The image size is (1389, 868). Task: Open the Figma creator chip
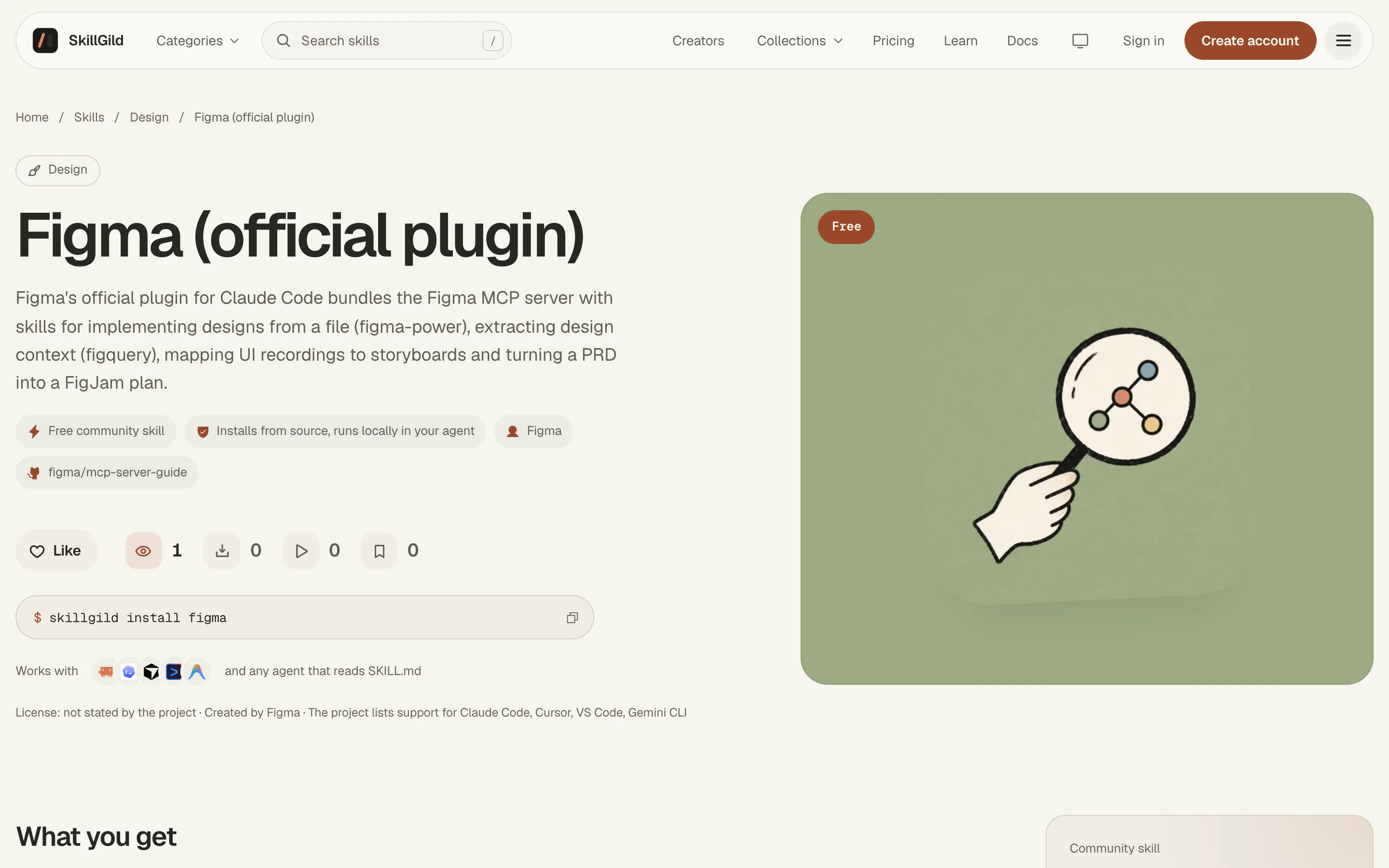click(533, 431)
